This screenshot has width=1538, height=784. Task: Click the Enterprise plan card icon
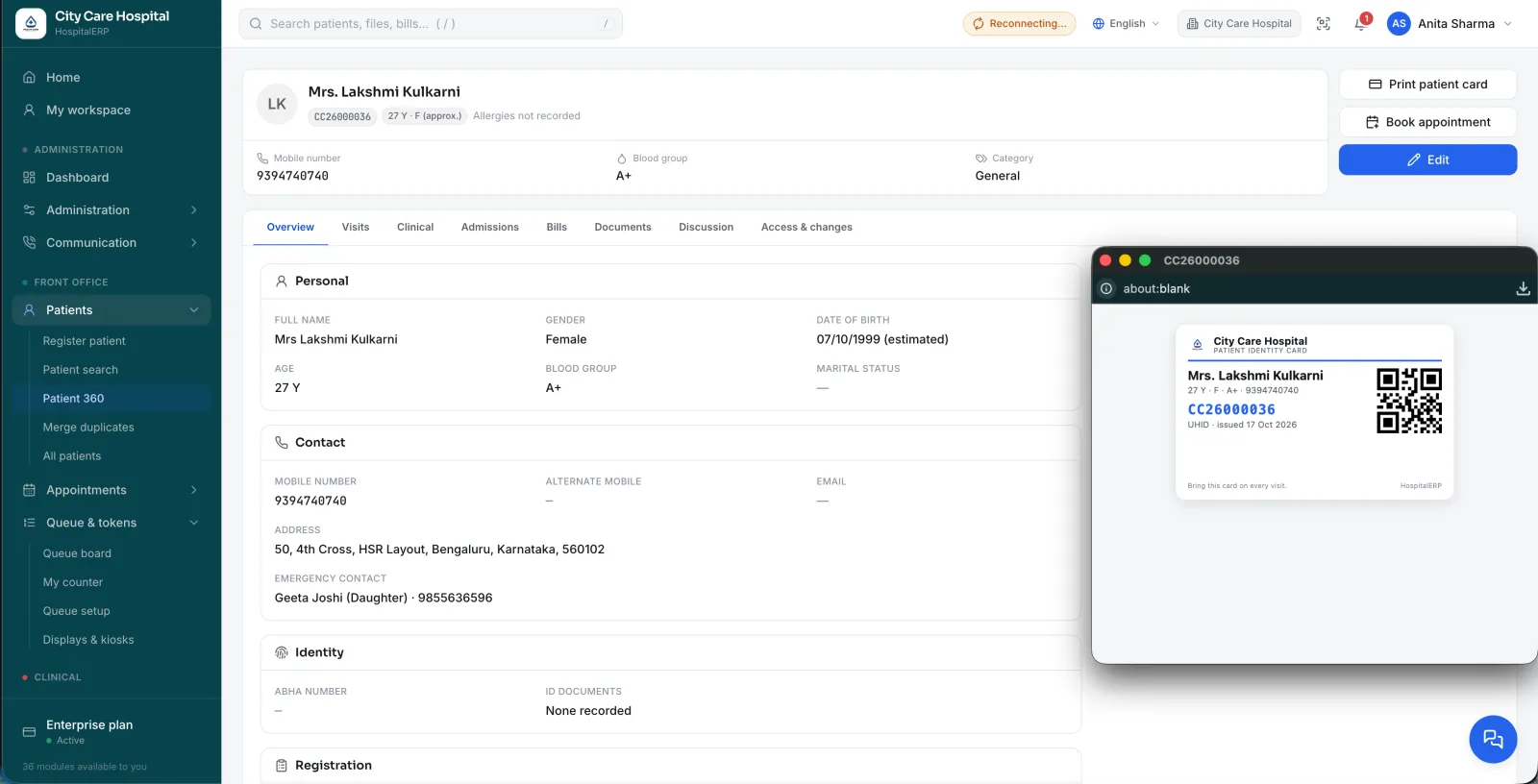(29, 732)
